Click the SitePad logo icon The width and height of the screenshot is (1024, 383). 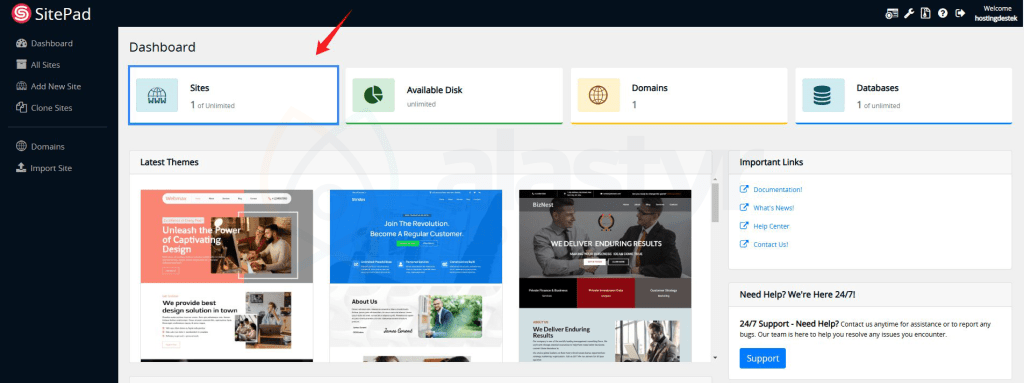coord(21,13)
